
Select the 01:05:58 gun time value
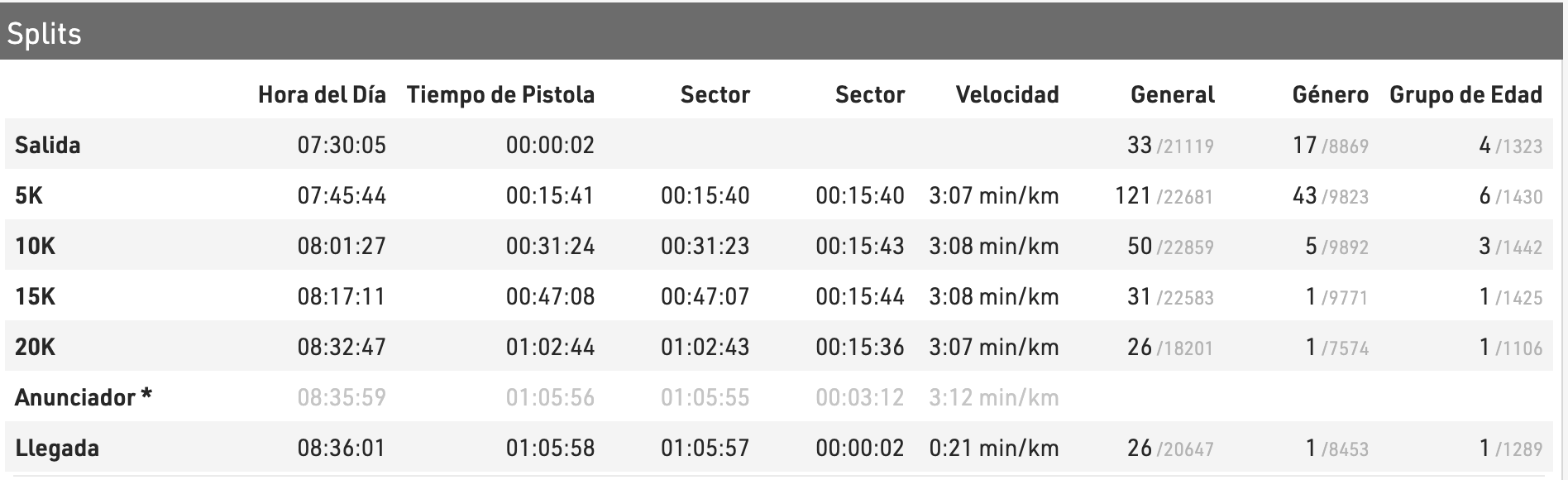click(x=550, y=449)
